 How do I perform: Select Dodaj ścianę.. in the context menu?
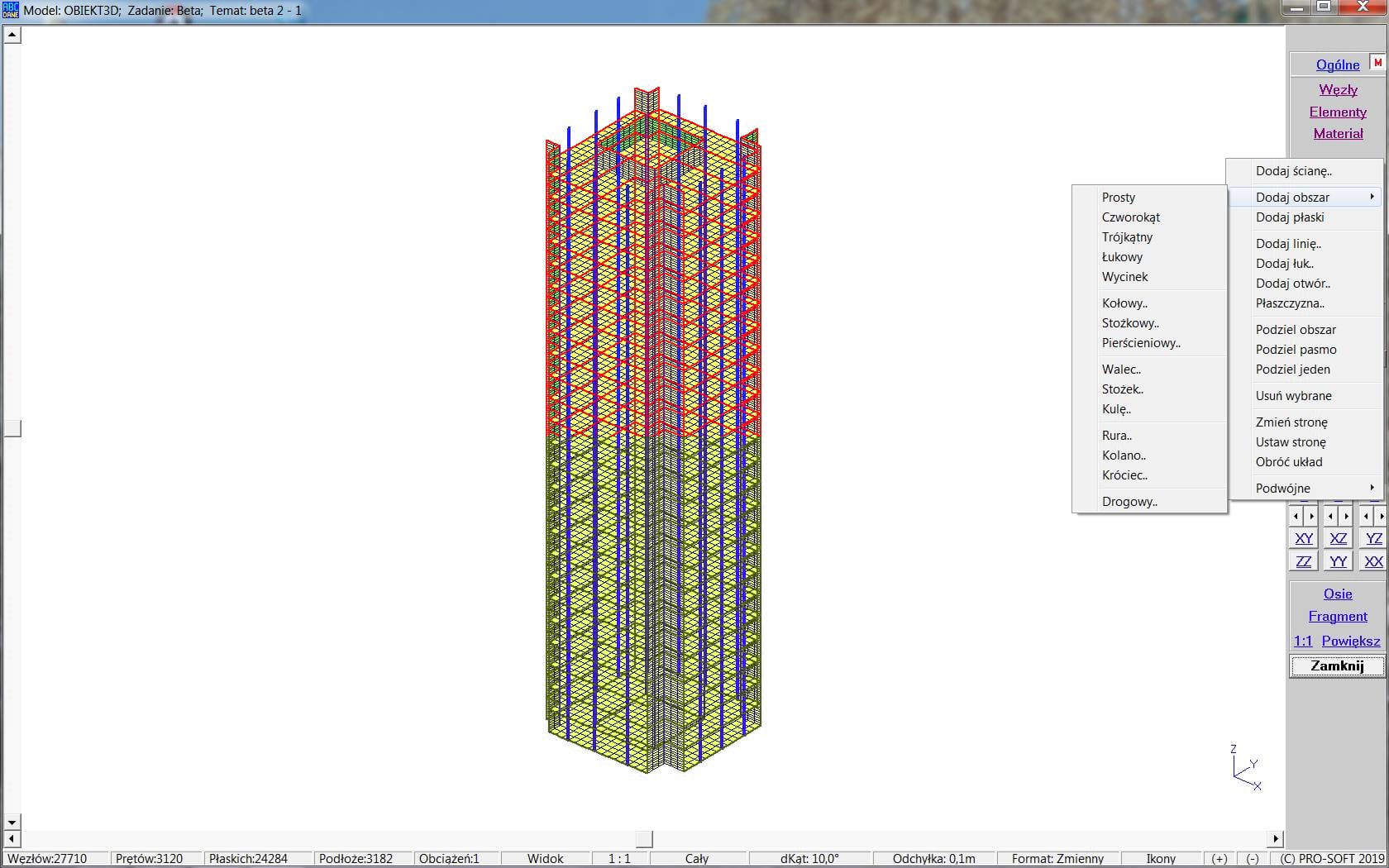1293,171
